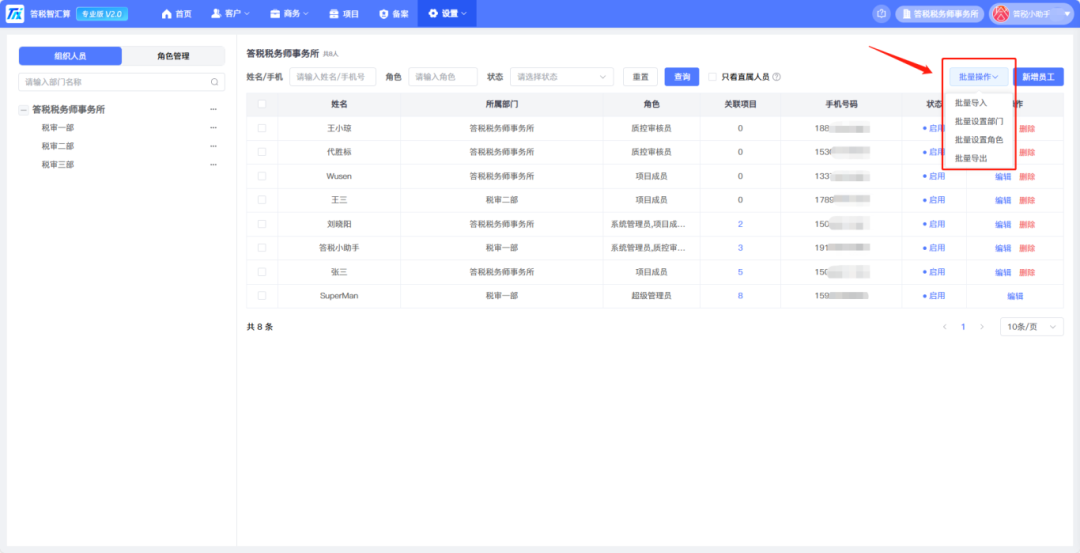
Task: Click the 新增员工 button
Action: [x=1038, y=77]
